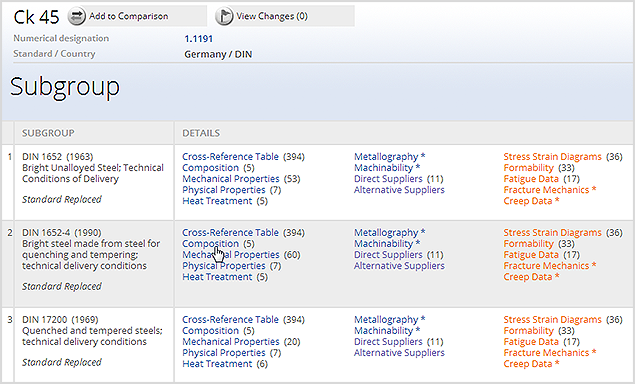Image resolution: width=635 pixels, height=384 pixels.
Task: Open Formability in DIN 17200 row
Action: pos(528,331)
